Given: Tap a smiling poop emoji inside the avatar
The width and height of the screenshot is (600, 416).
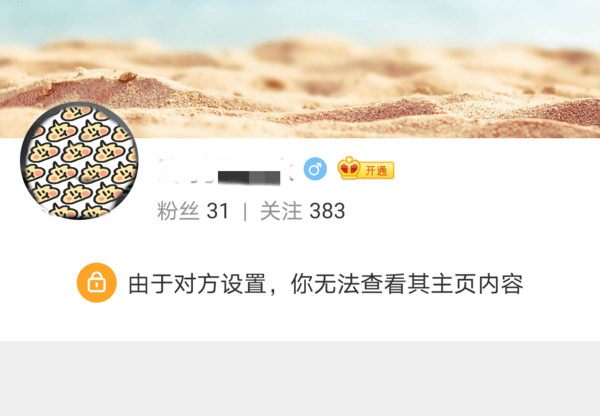Looking at the screenshot, I should click(x=76, y=152).
